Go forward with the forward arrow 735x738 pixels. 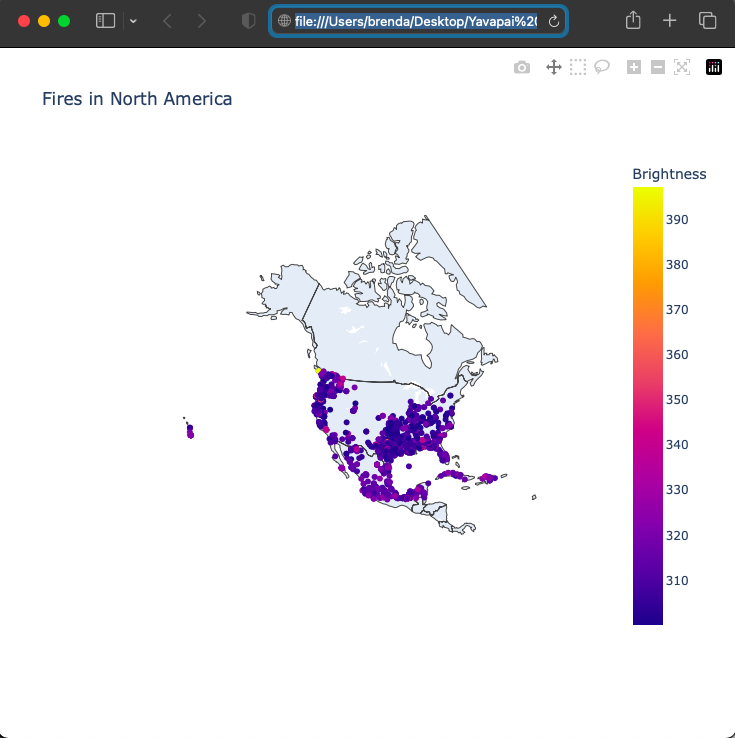202,21
